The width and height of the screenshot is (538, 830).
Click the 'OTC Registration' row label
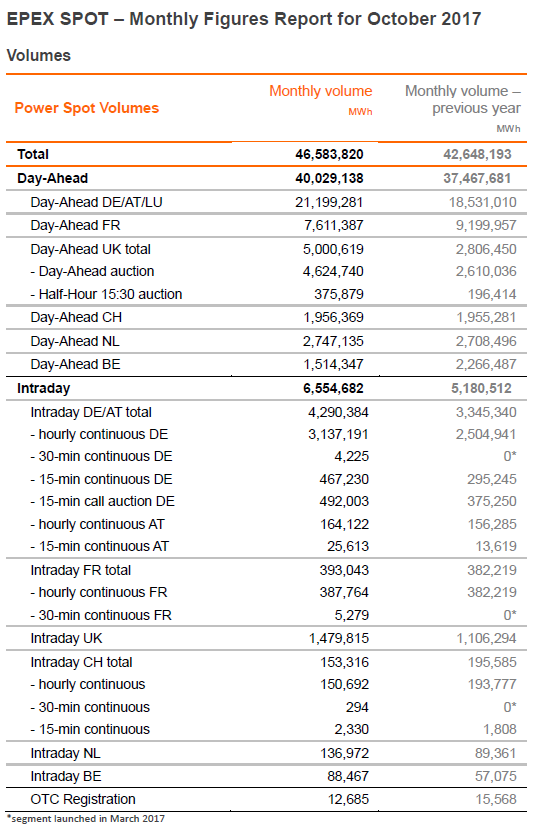pyautogui.click(x=83, y=799)
